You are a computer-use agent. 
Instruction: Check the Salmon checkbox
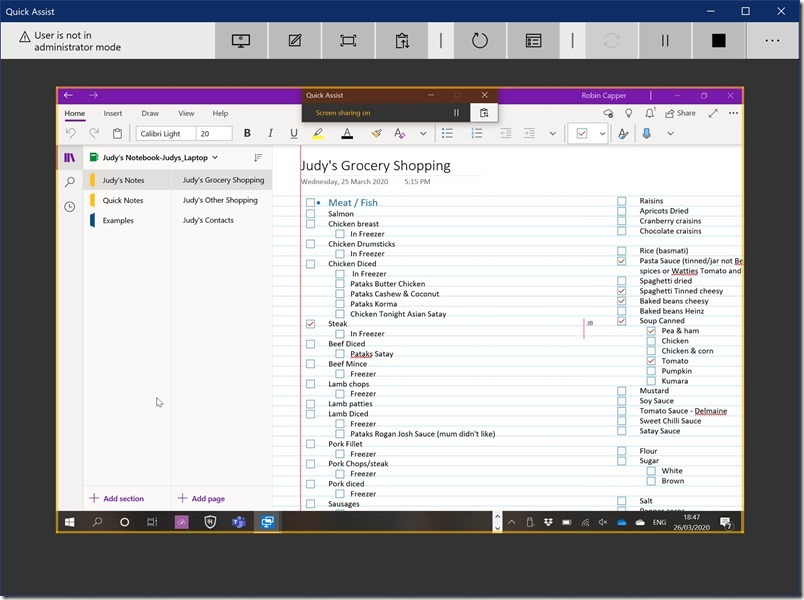pos(310,214)
